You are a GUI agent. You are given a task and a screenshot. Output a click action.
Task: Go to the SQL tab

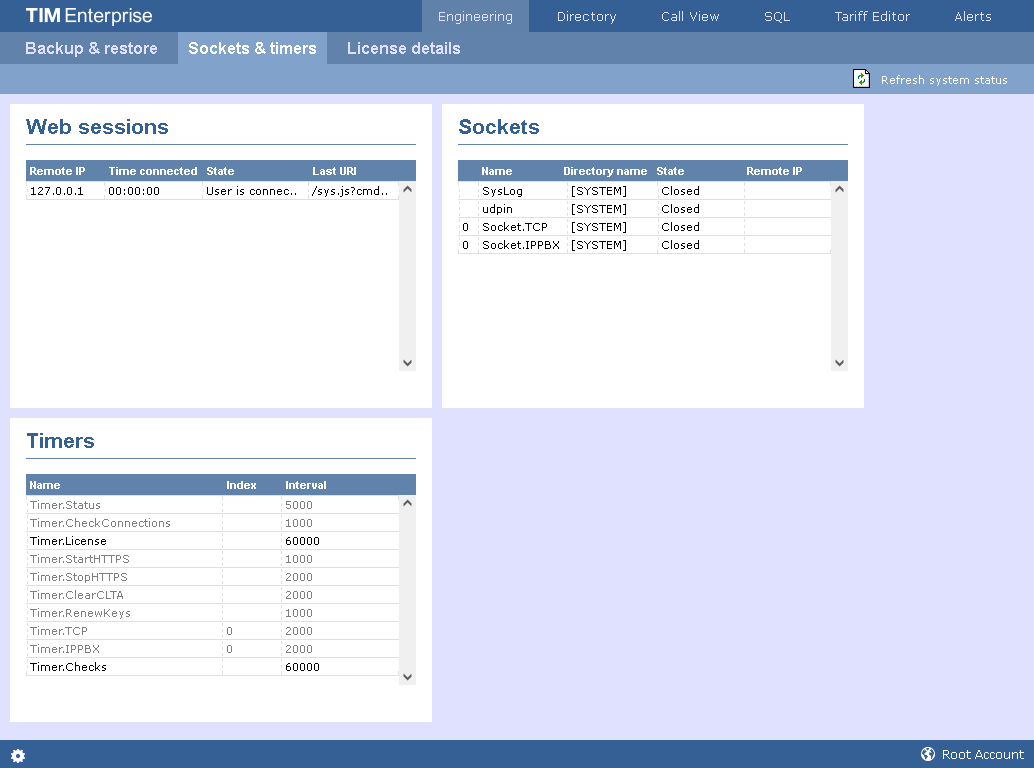[777, 16]
